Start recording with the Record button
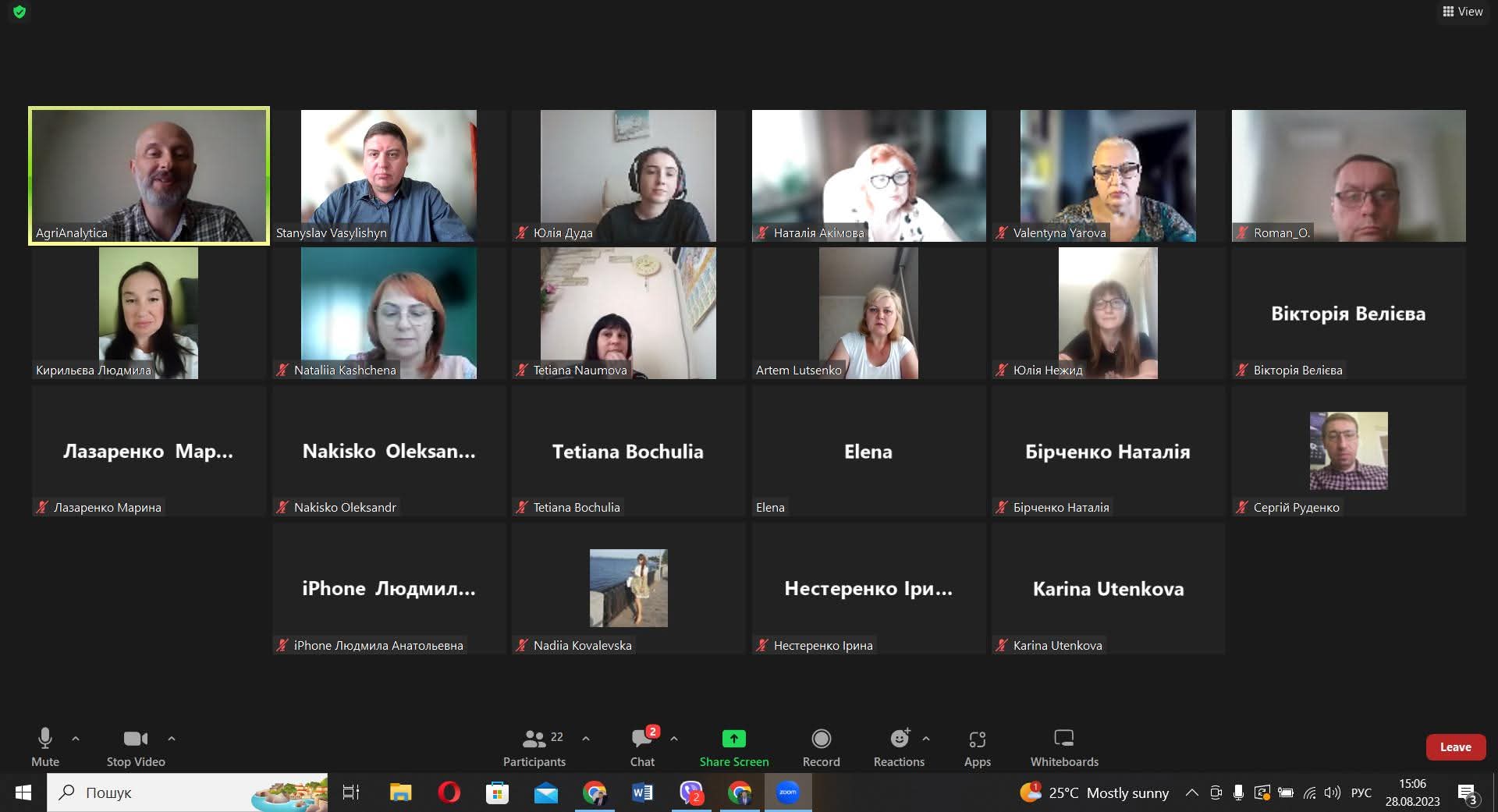The width and height of the screenshot is (1498, 812). click(x=821, y=746)
